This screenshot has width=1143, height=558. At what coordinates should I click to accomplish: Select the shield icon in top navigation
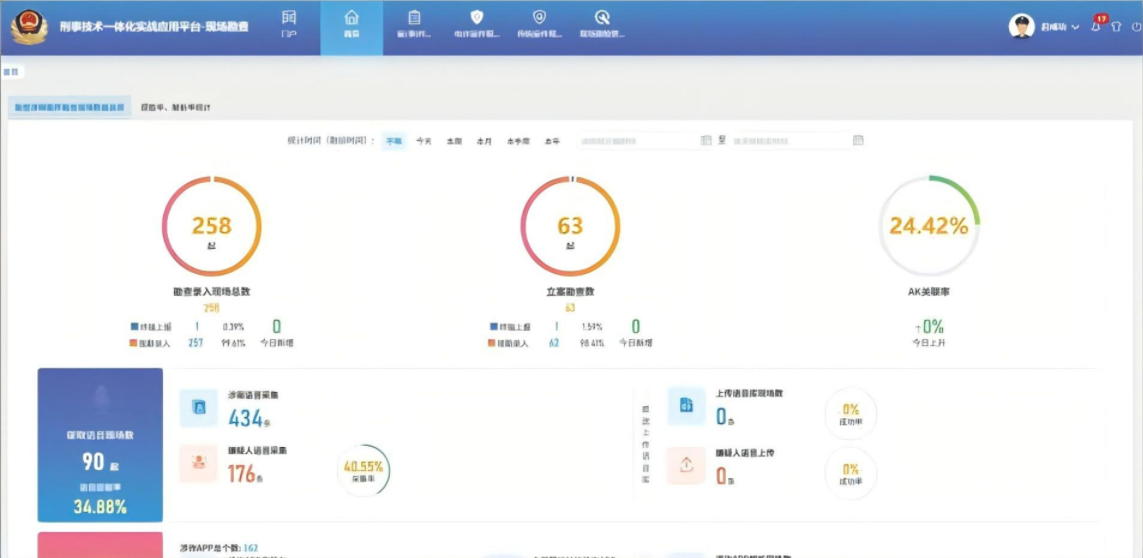coord(477,23)
